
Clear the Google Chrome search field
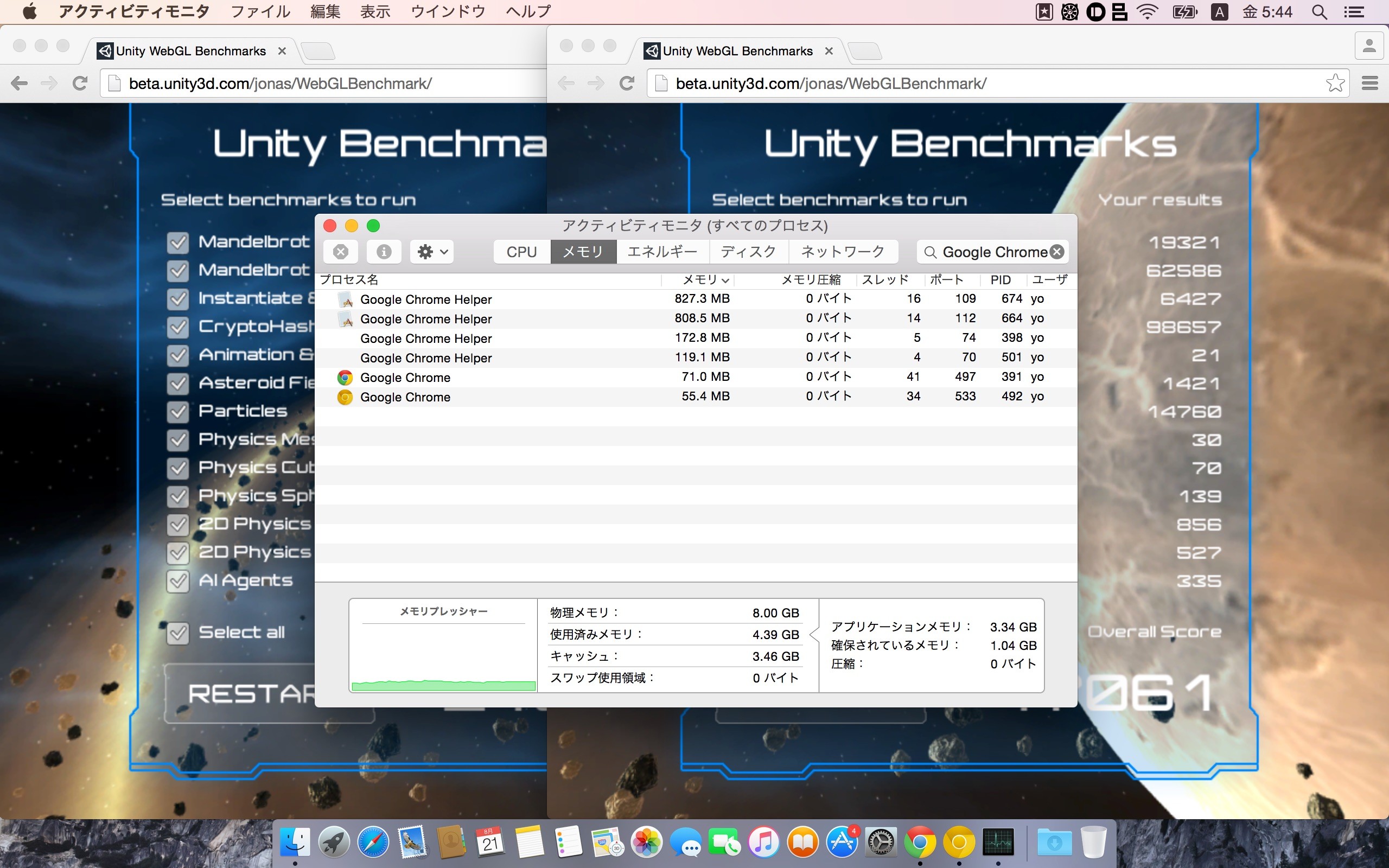tap(1057, 251)
